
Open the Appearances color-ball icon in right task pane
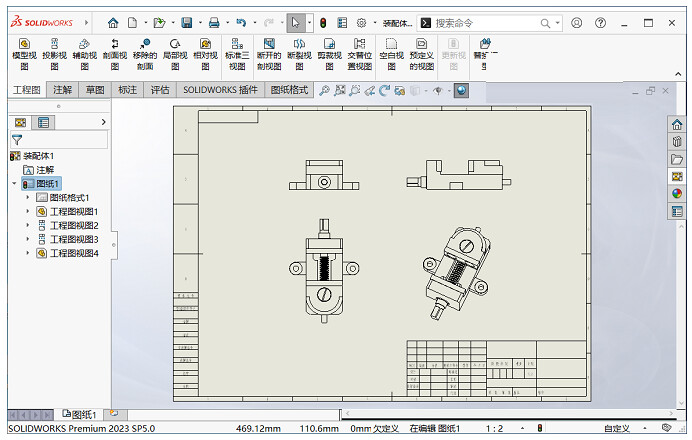click(677, 194)
